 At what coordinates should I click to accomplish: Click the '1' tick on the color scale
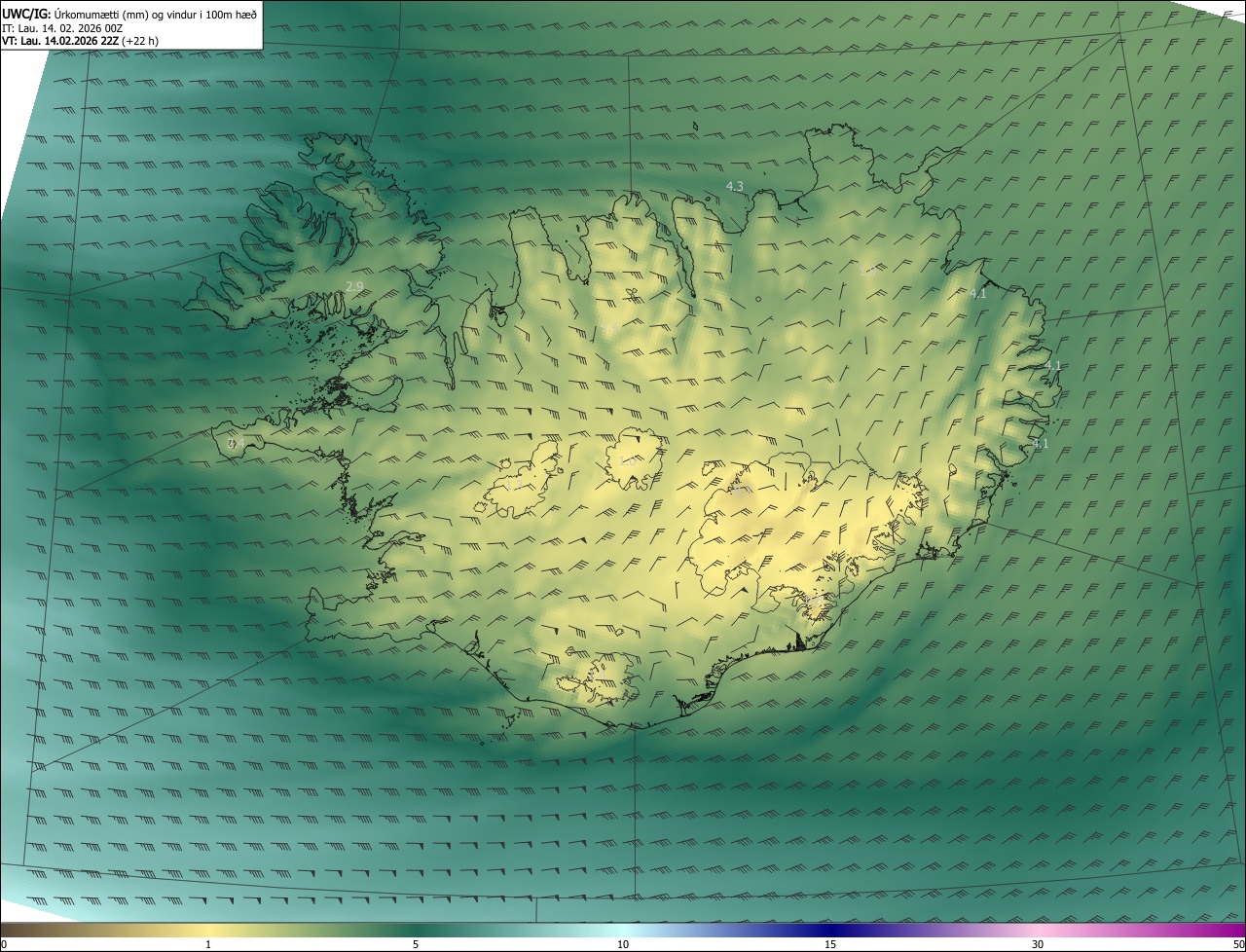click(207, 944)
